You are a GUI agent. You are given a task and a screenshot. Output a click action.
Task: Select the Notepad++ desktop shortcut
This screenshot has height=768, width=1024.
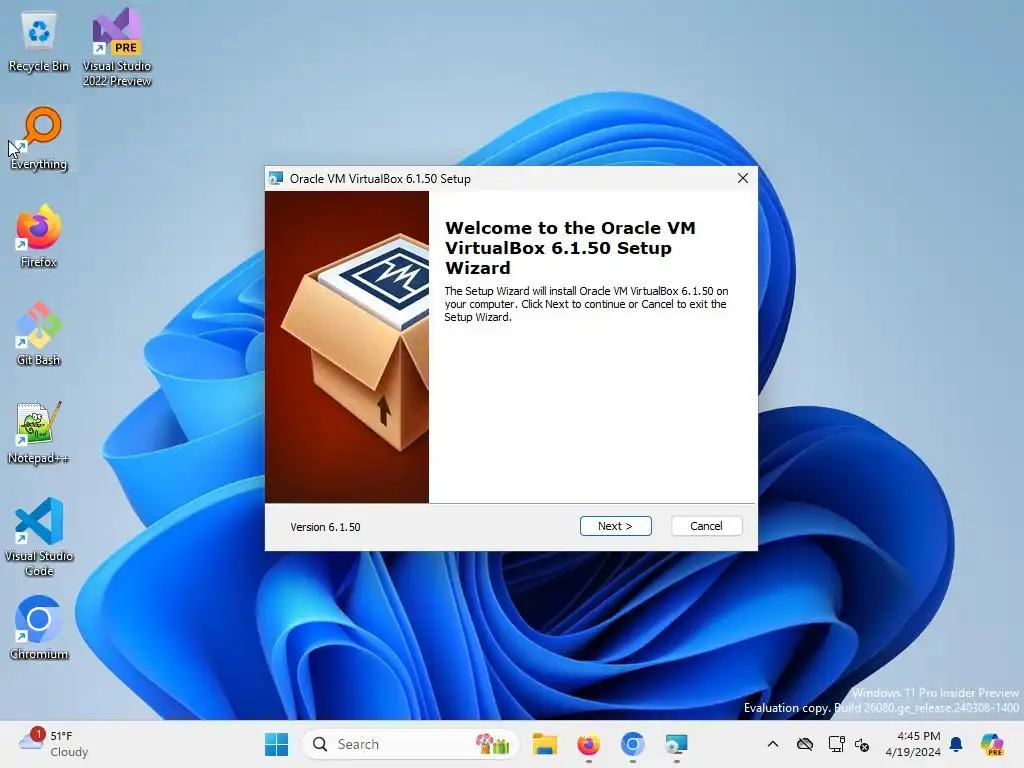coord(39,432)
